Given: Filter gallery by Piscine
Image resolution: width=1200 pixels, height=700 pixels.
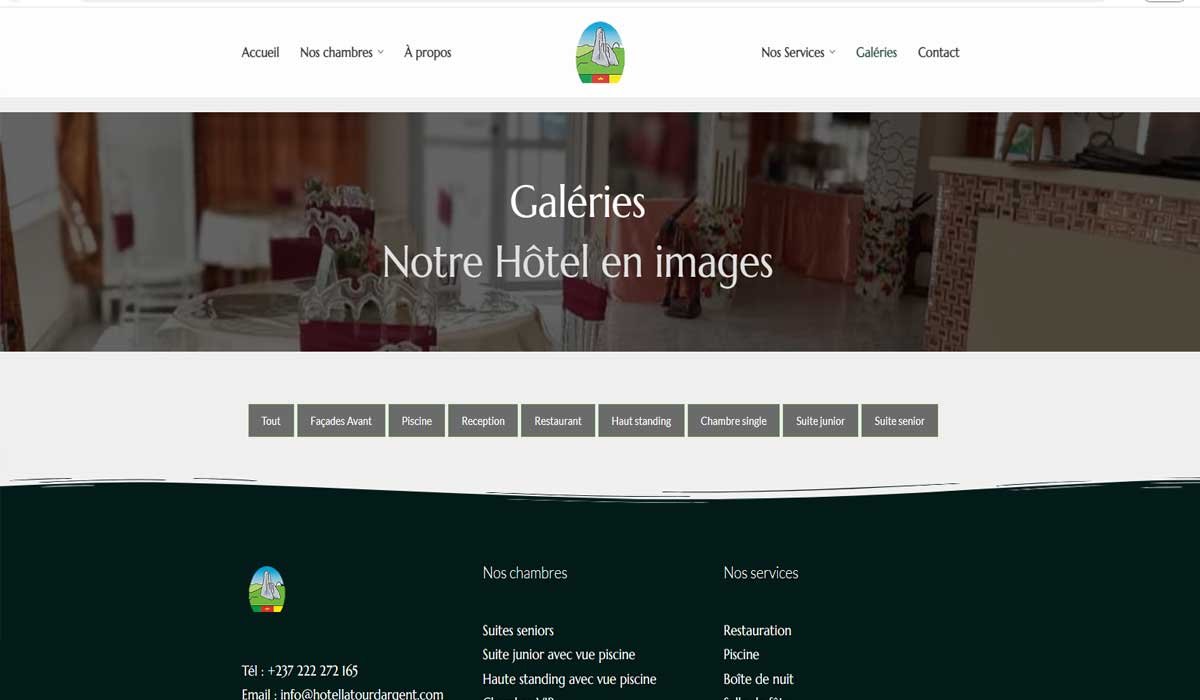Looking at the screenshot, I should point(417,421).
